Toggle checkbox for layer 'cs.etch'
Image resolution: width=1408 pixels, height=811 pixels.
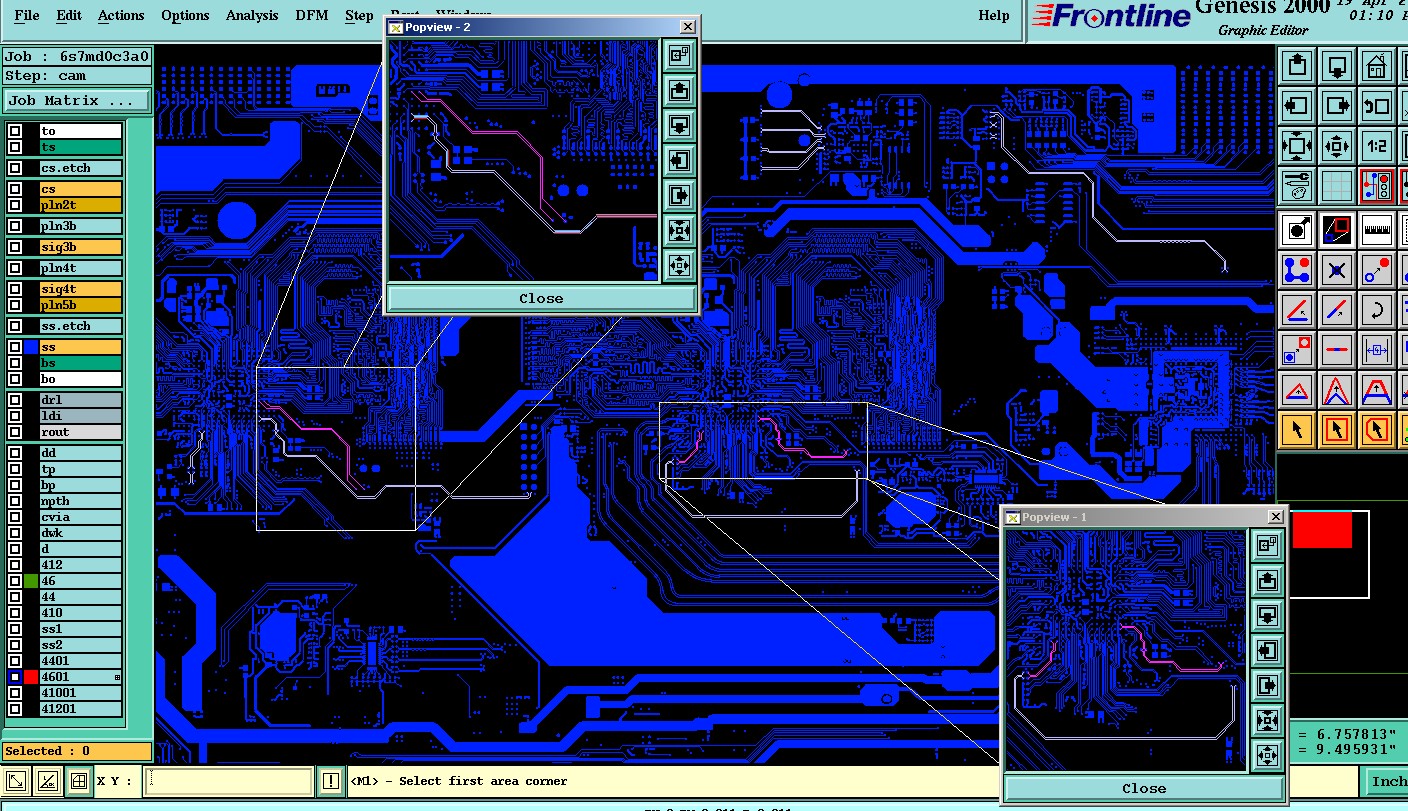click(15, 169)
